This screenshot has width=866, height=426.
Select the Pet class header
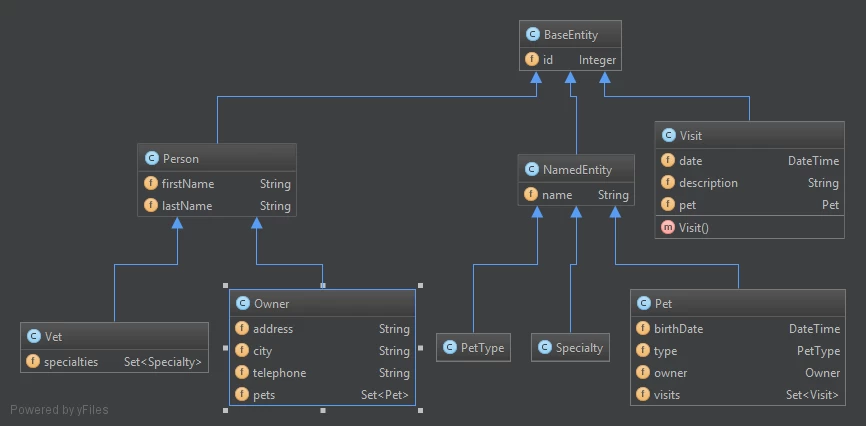[738, 303]
